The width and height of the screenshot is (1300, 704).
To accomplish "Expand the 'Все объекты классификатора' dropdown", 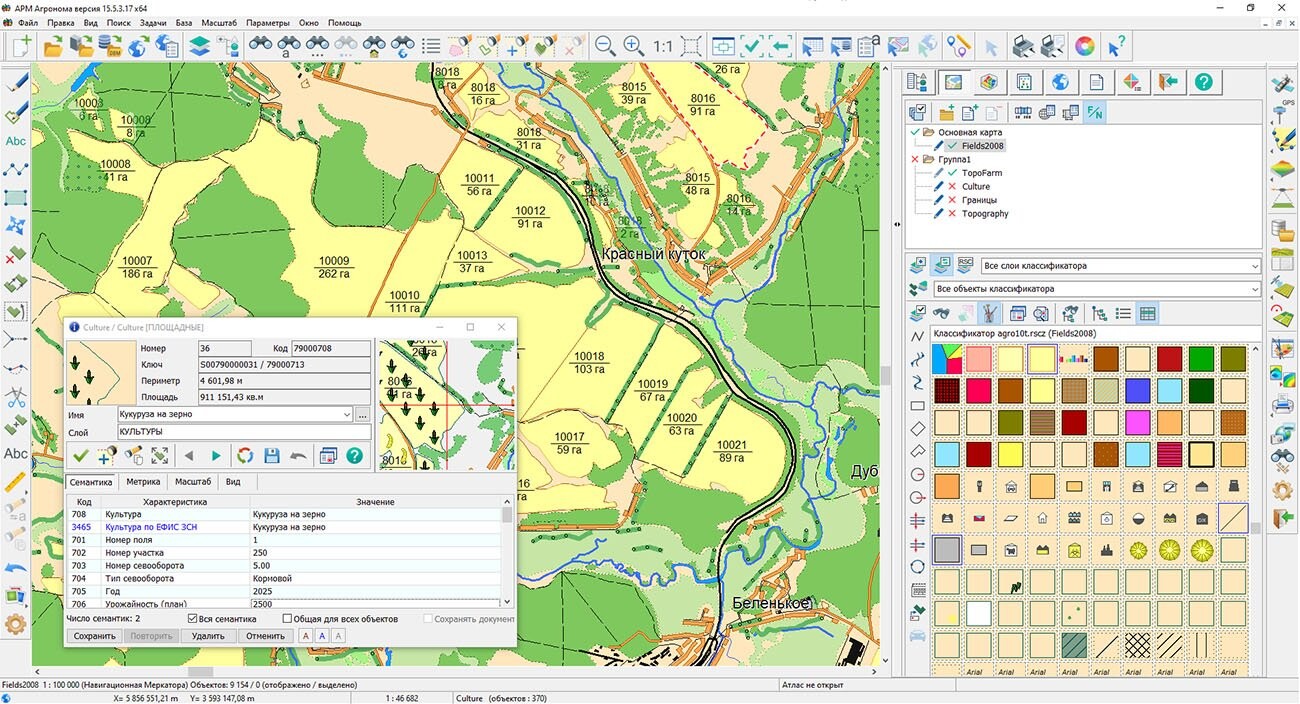I will coord(1254,289).
